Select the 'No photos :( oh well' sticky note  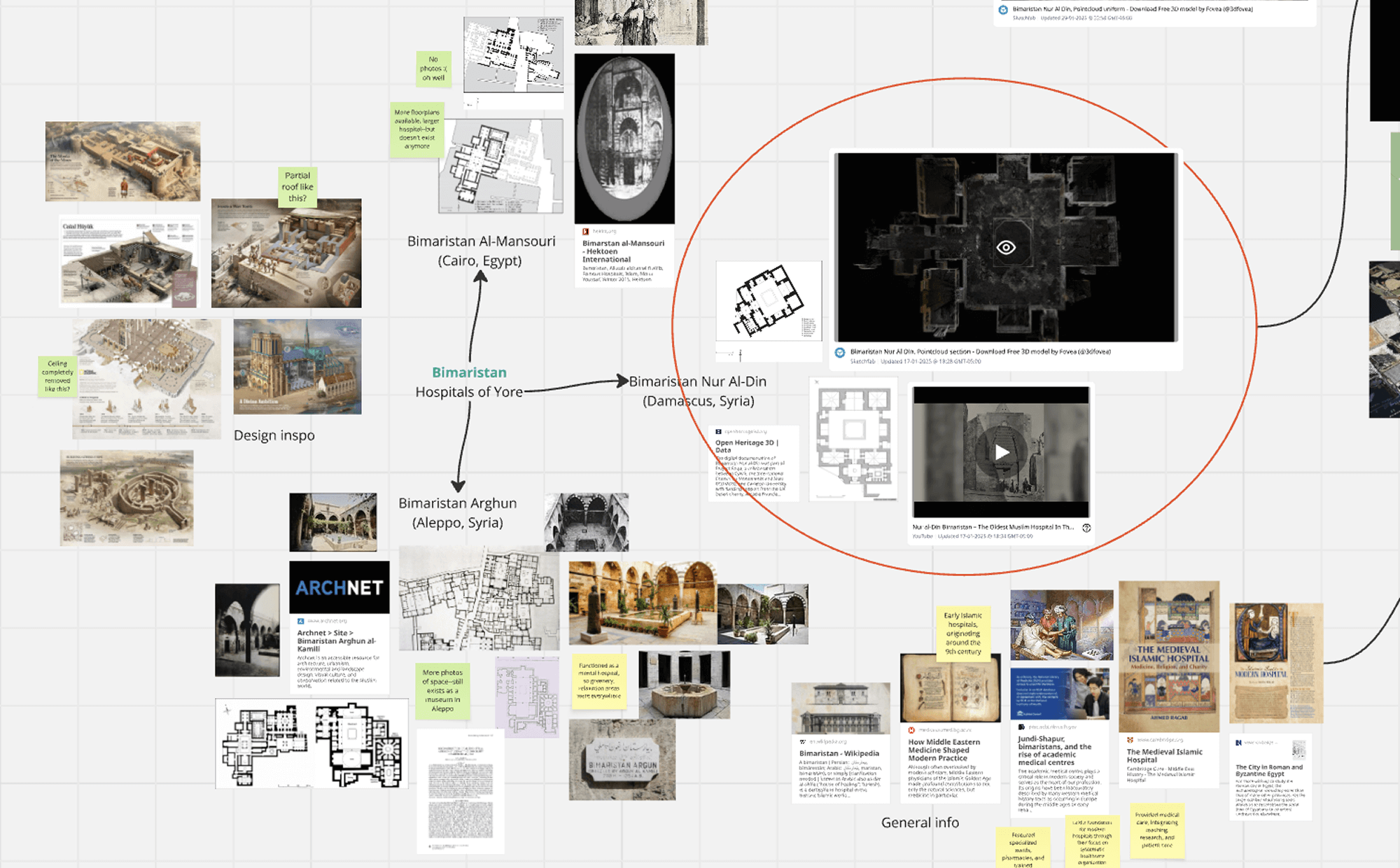[433, 69]
